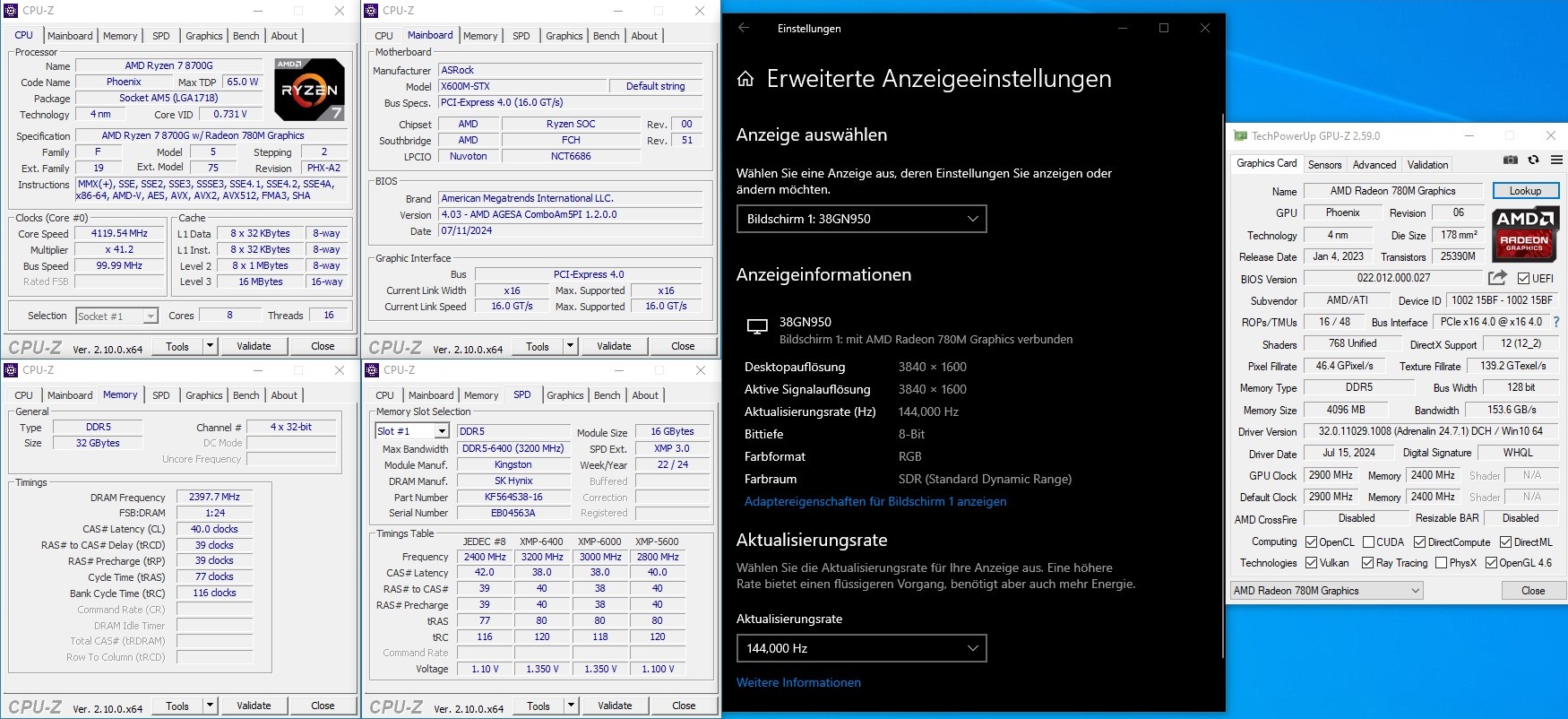Switch to the Advanced tab in GPU-Z
The width and height of the screenshot is (1568, 719).
coord(1374,165)
